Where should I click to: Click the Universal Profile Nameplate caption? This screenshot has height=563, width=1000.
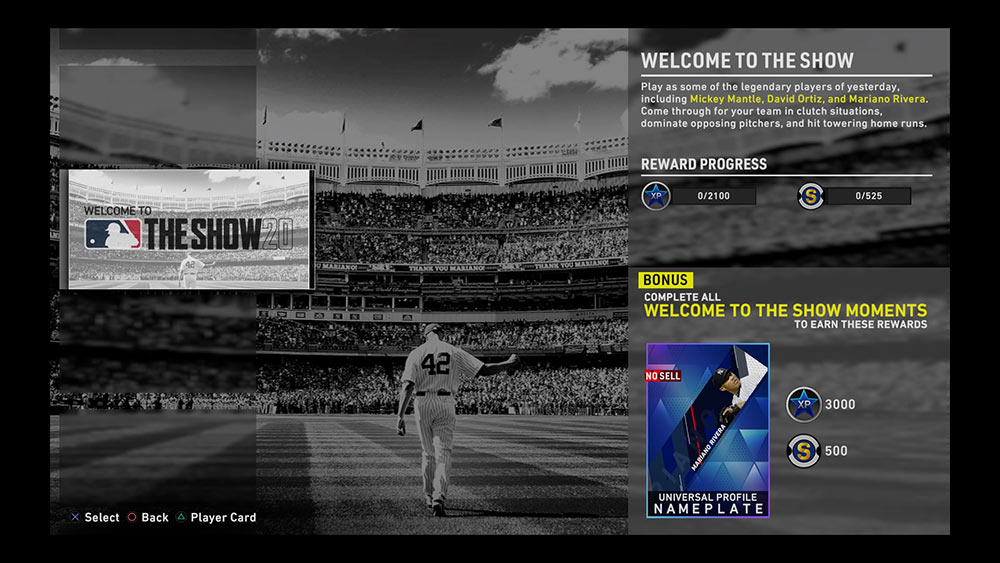click(707, 503)
